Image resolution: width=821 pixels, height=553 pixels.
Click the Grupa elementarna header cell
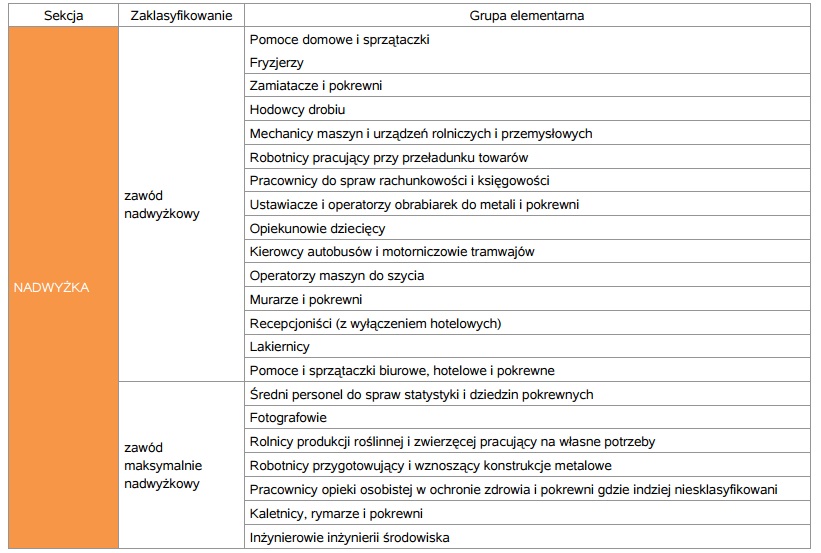(x=527, y=15)
